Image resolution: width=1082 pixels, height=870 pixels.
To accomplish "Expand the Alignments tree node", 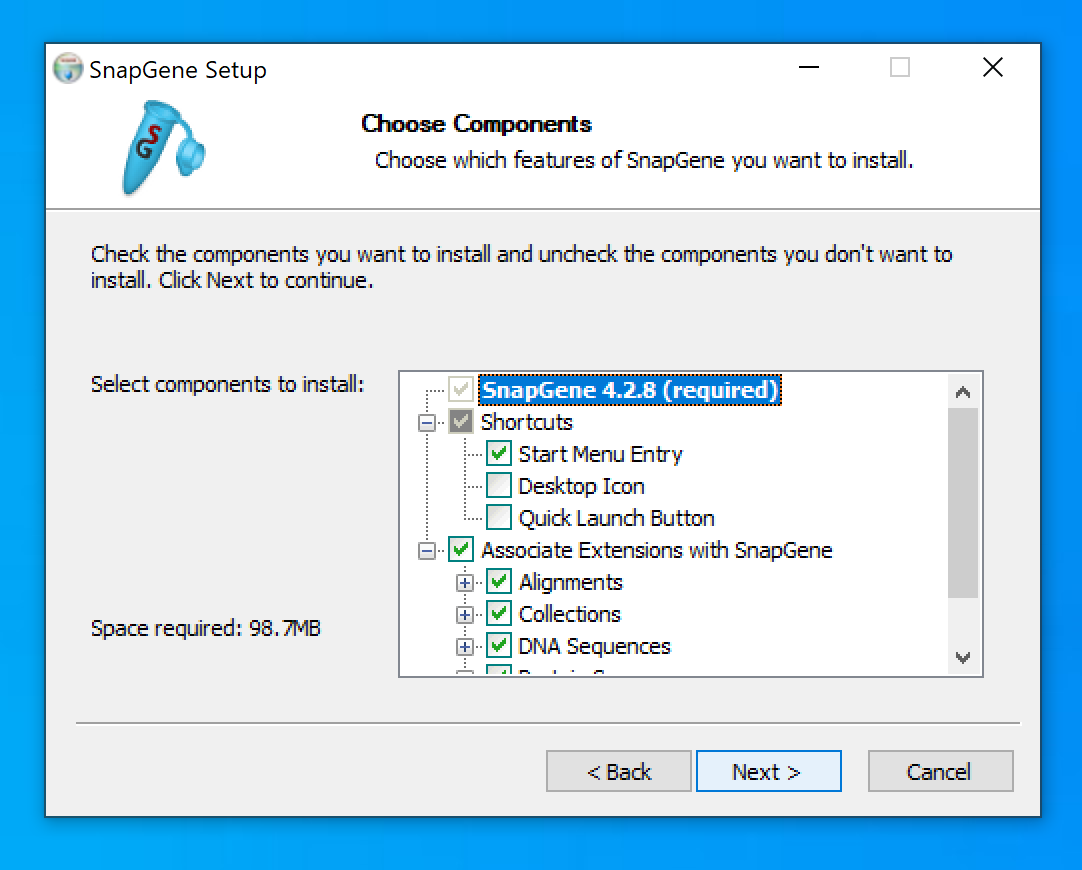I will [465, 582].
